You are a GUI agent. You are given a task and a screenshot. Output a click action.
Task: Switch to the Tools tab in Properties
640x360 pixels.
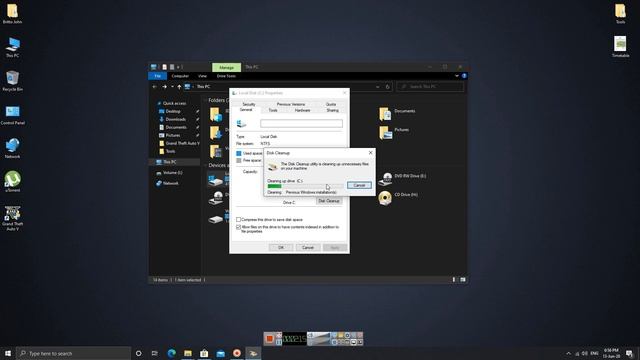tap(273, 110)
